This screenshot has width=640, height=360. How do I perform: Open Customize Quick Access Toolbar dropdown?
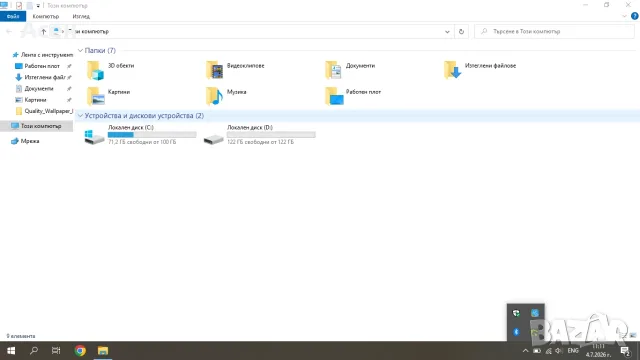pyautogui.click(x=38, y=6)
